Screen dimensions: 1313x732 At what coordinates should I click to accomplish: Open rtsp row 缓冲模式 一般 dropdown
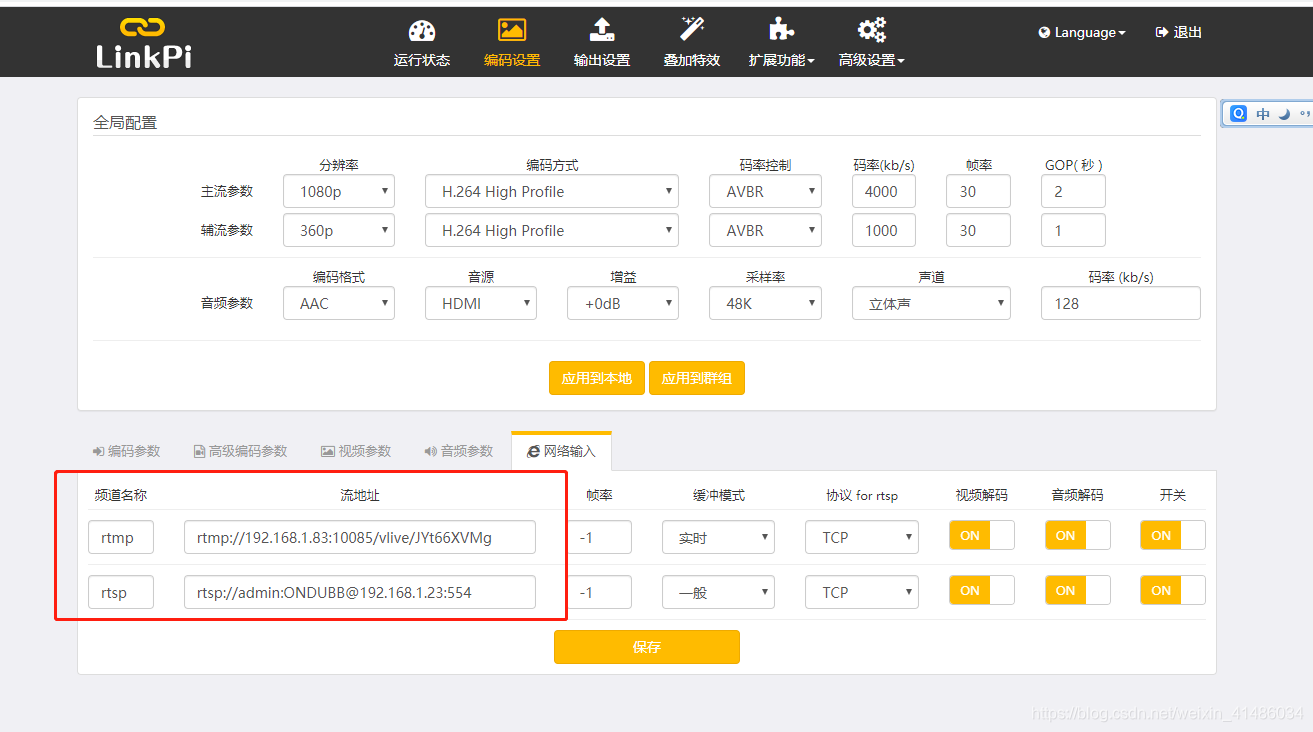(719, 592)
